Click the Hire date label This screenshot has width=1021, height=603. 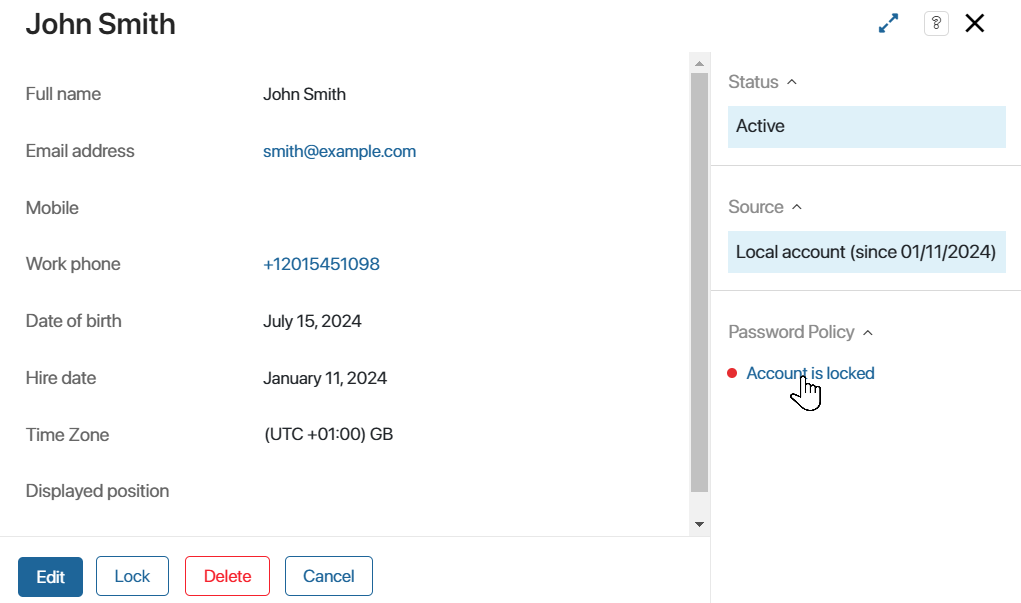(61, 378)
